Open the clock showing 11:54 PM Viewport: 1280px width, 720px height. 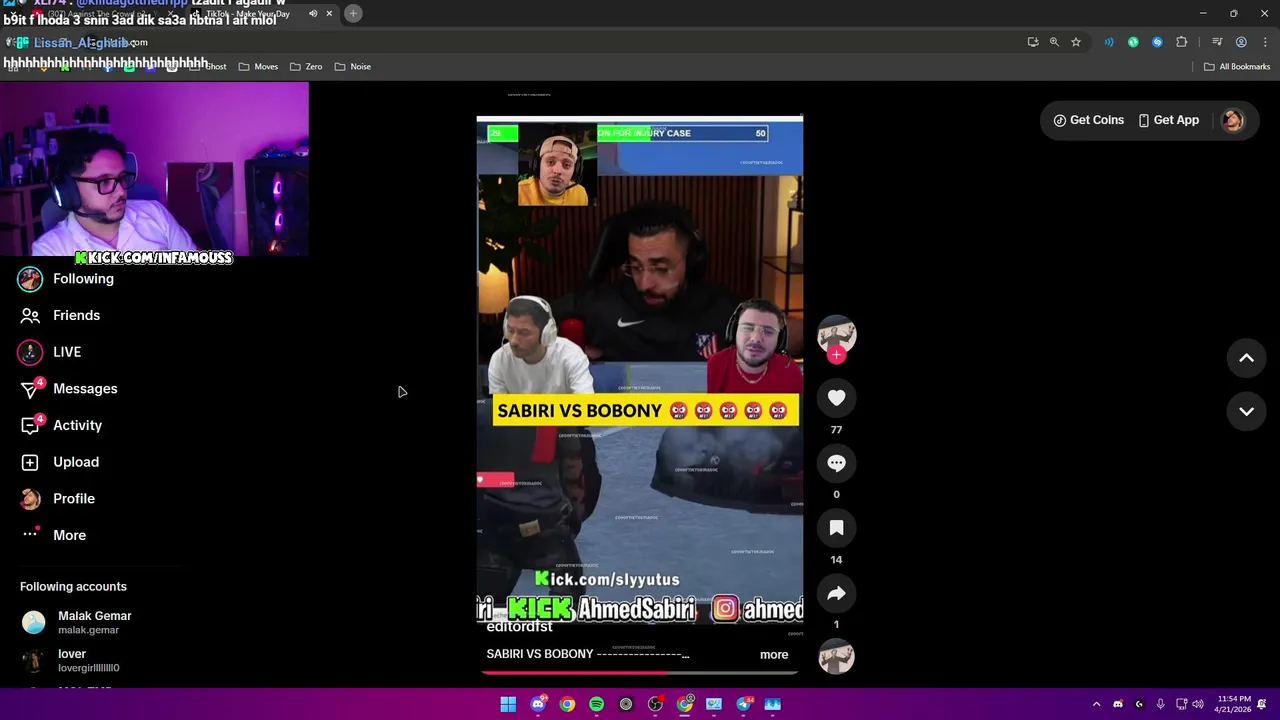pyautogui.click(x=1233, y=704)
